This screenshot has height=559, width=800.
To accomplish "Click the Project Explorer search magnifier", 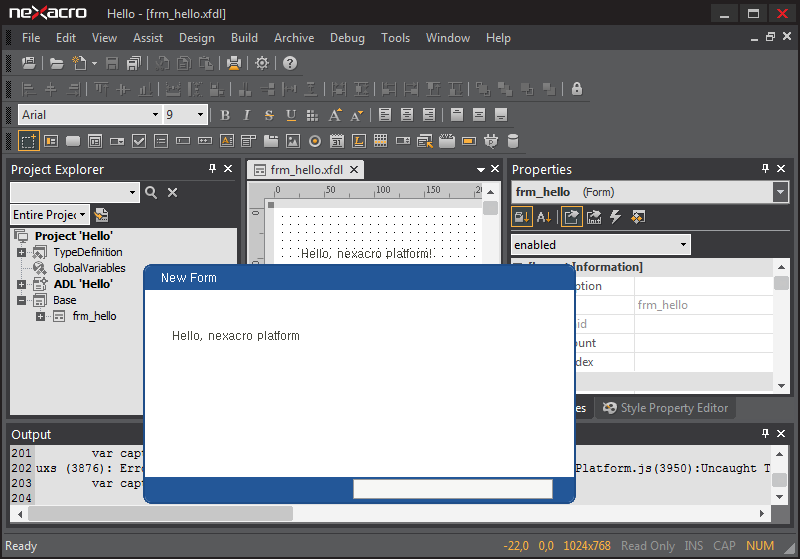I will coord(151,193).
